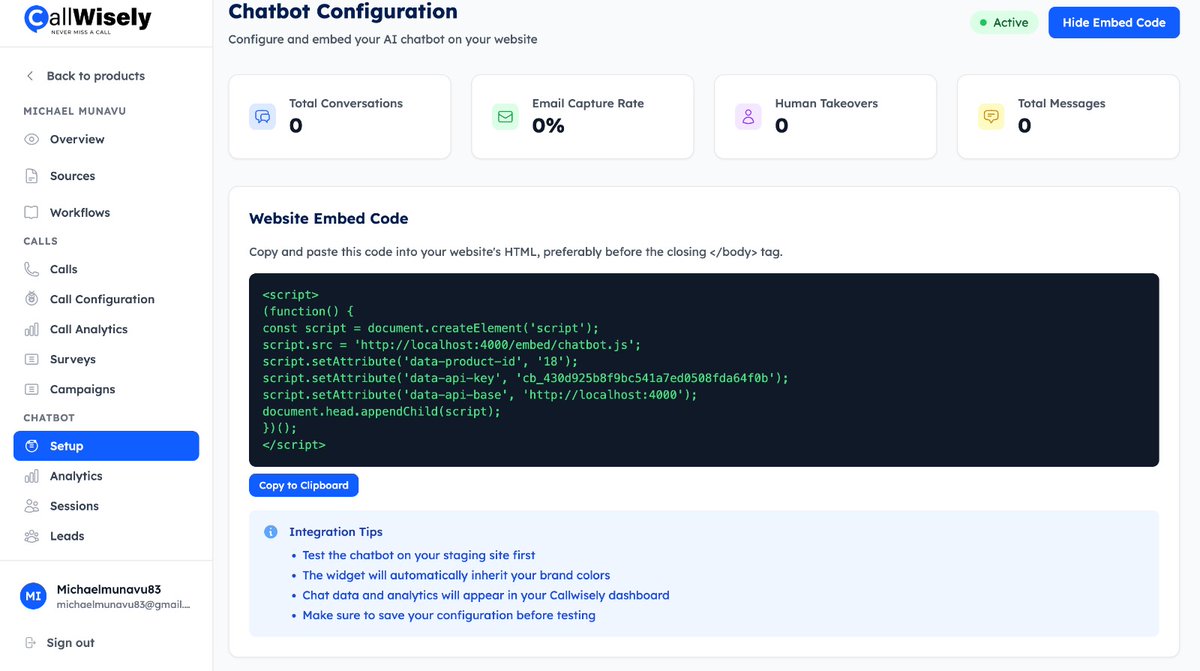This screenshot has width=1200, height=671.
Task: Click the Integration Tips title
Action: [336, 532]
